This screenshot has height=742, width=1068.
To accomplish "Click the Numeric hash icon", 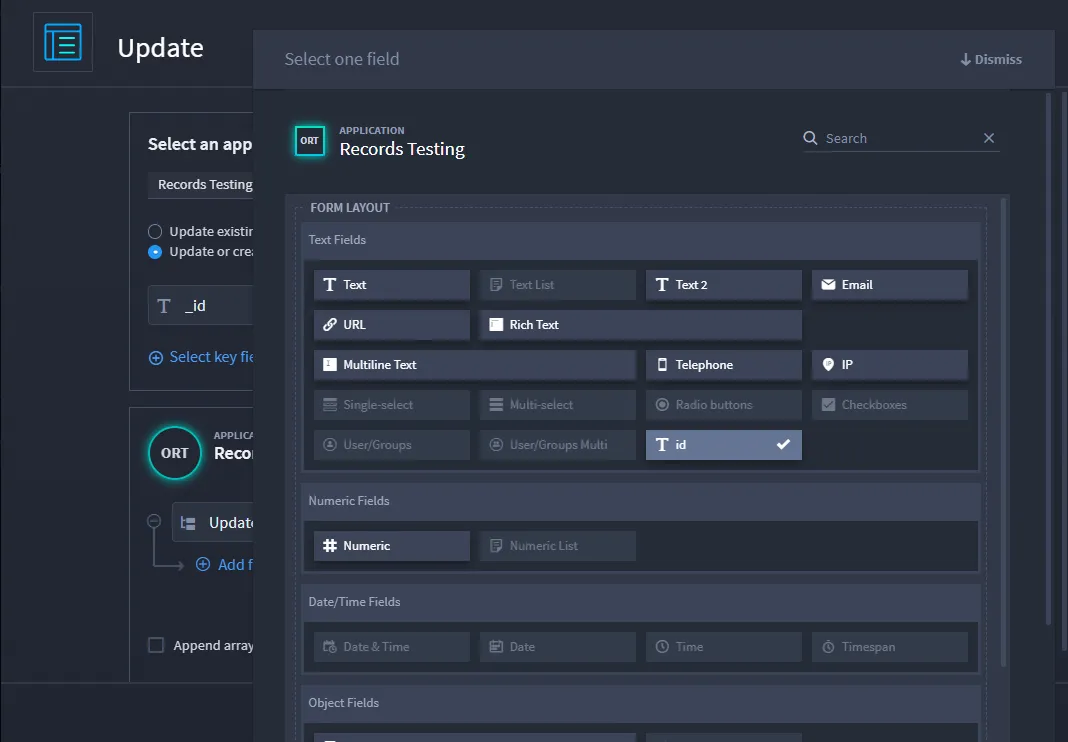I will 330,546.
